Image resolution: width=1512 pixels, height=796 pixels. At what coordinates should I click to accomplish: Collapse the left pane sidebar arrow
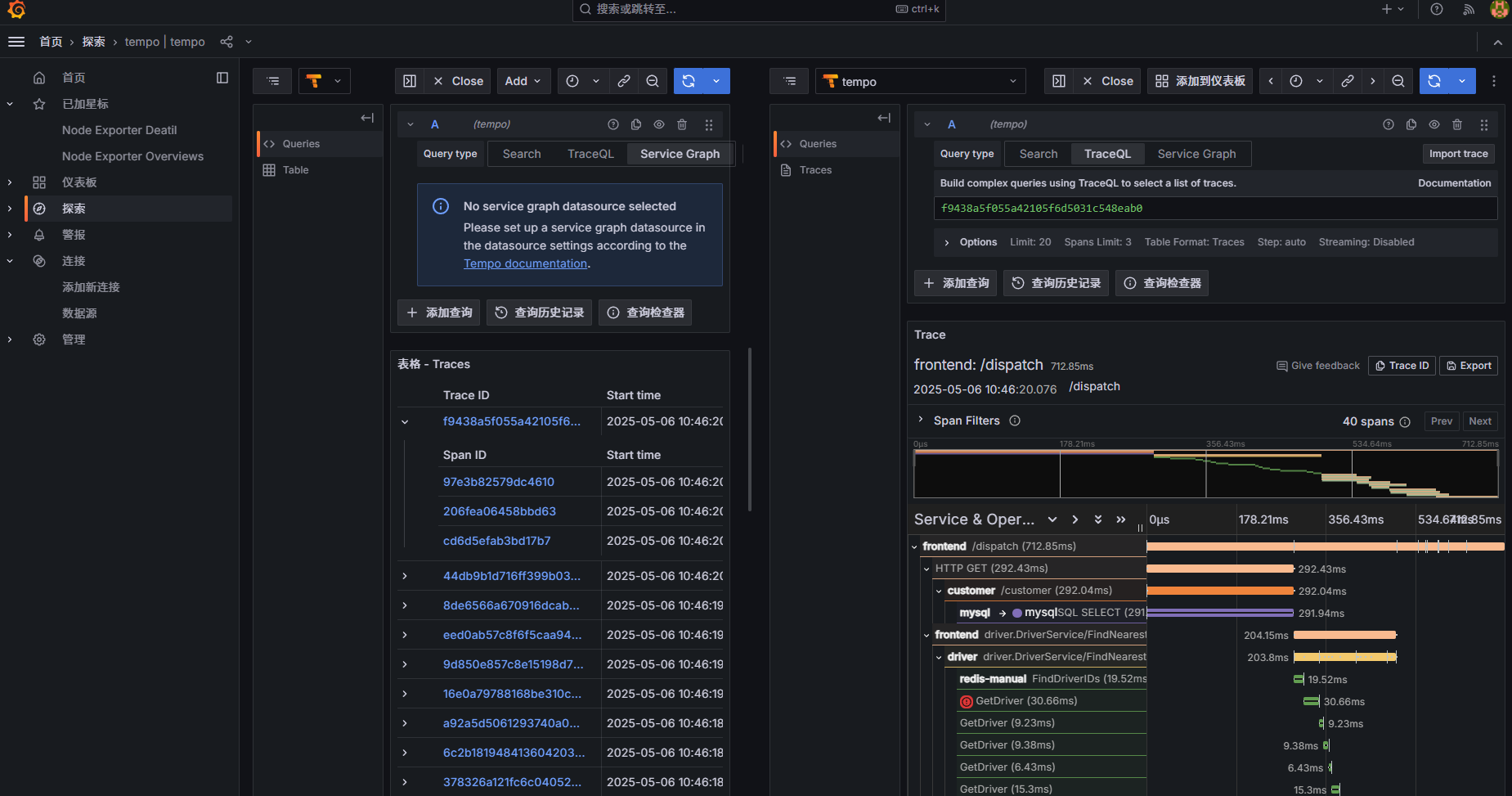pyautogui.click(x=367, y=118)
